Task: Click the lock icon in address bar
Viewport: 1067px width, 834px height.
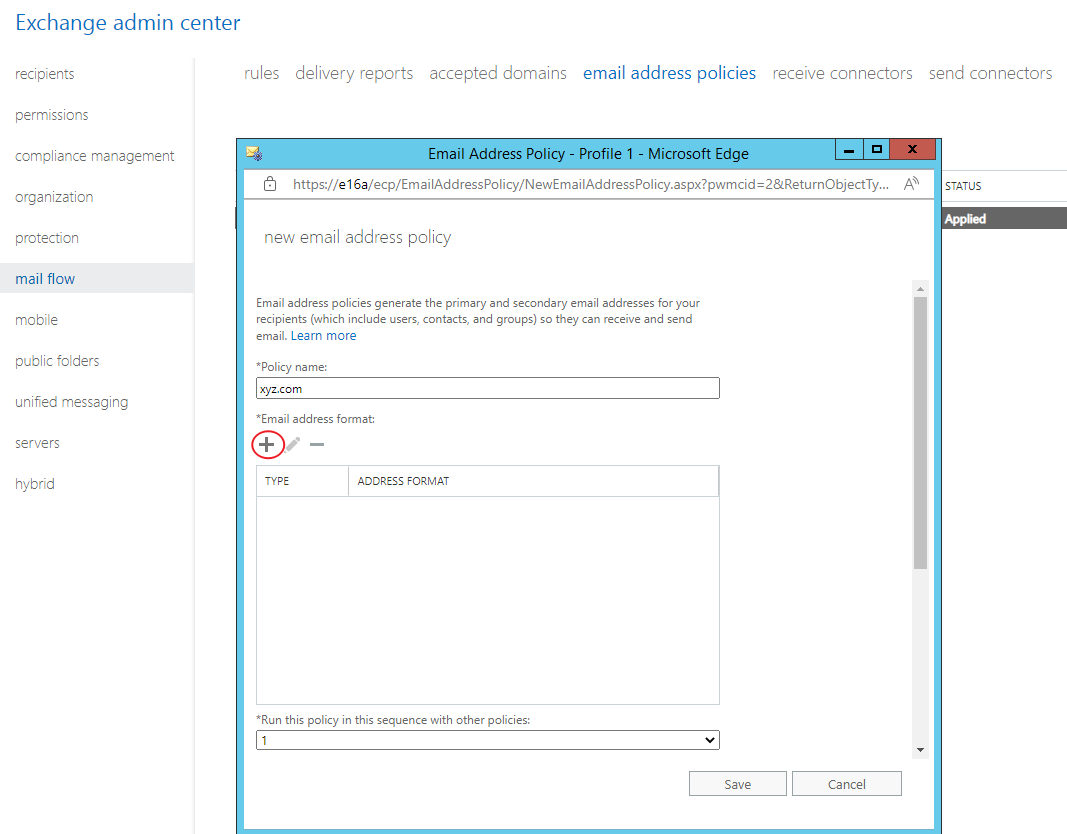Action: (270, 184)
